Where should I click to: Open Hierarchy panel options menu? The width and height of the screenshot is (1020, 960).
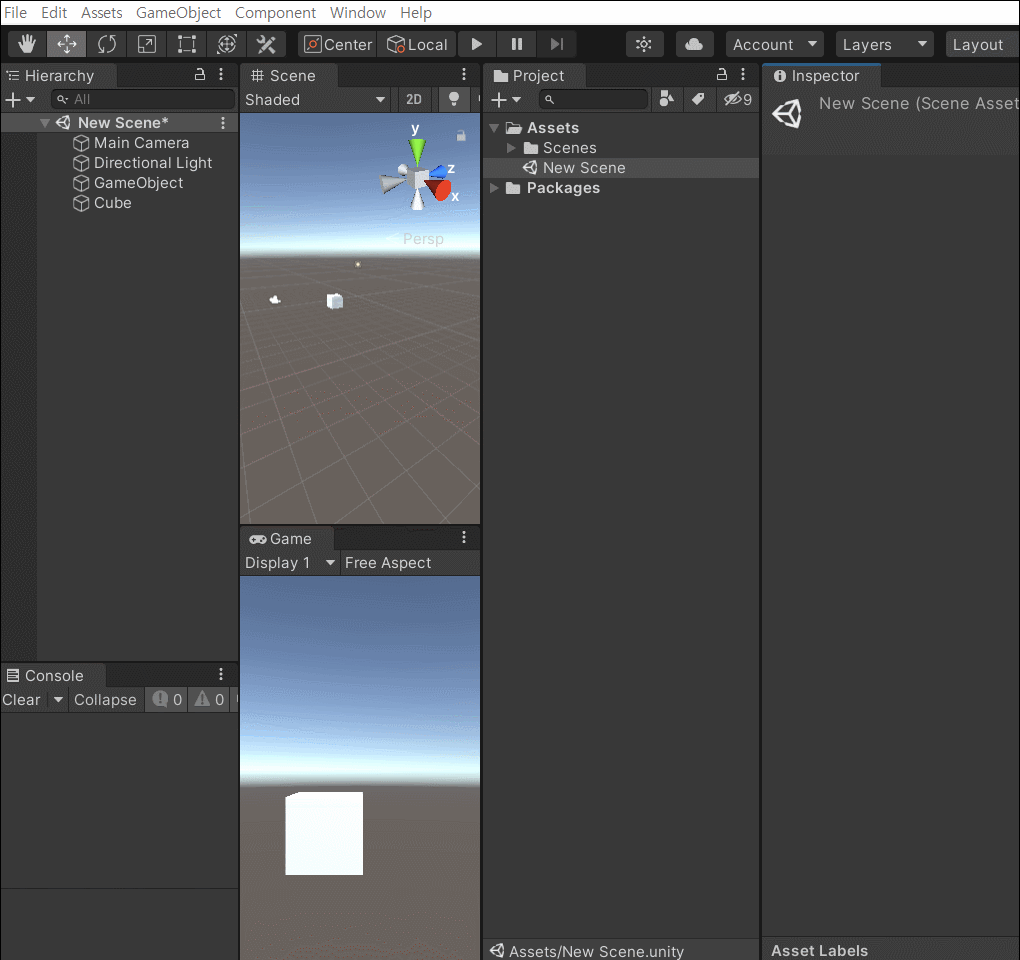[x=221, y=75]
